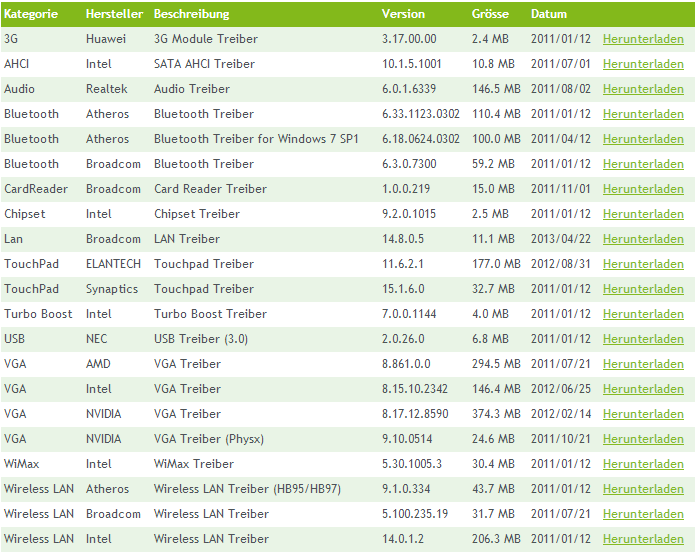The width and height of the screenshot is (695, 553).
Task: Select the NEC manufacturer cell
Action: coord(97,339)
